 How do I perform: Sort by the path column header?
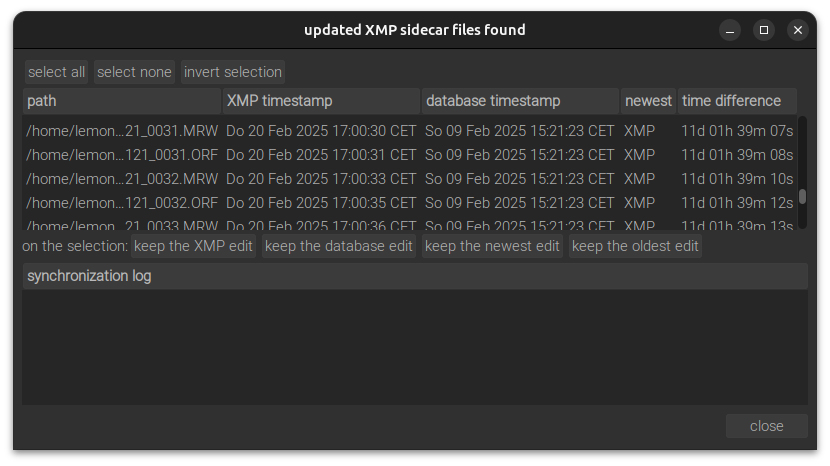coord(122,101)
